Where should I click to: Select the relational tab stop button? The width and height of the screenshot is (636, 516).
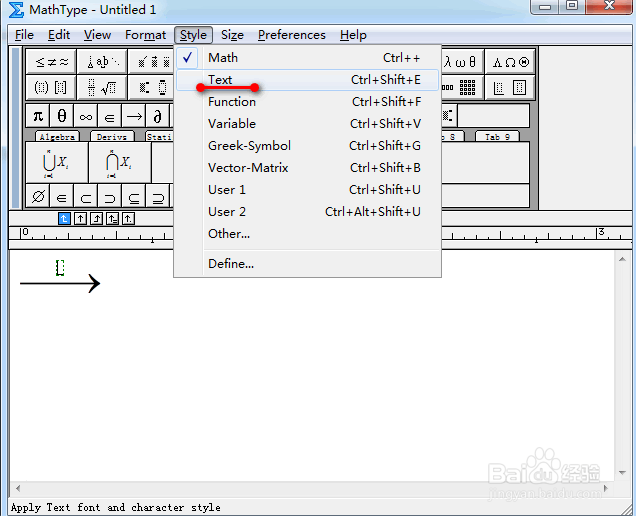point(112,219)
